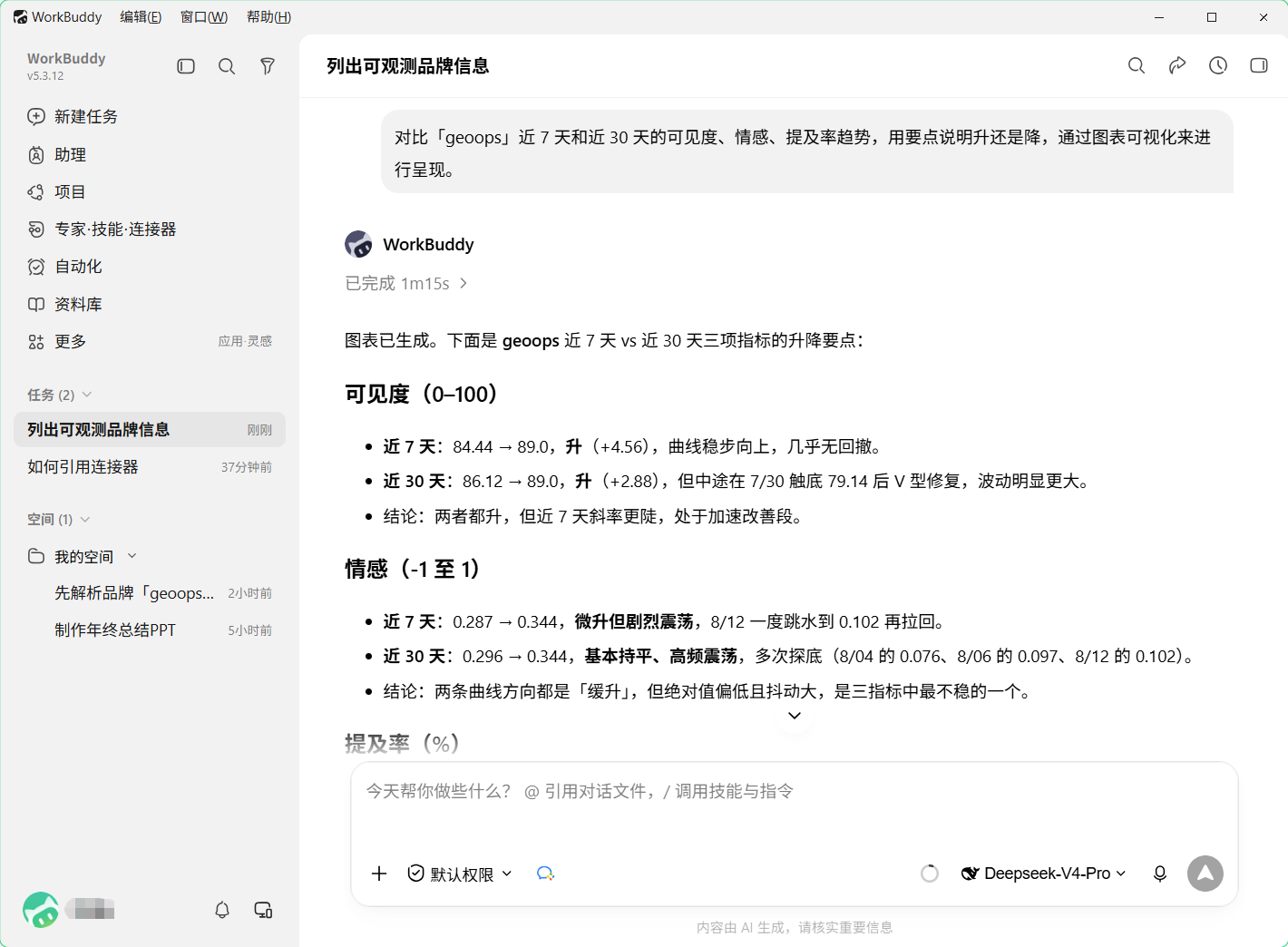Image resolution: width=1288 pixels, height=947 pixels.
Task: Jump to latest message down arrow
Action: coord(795,716)
